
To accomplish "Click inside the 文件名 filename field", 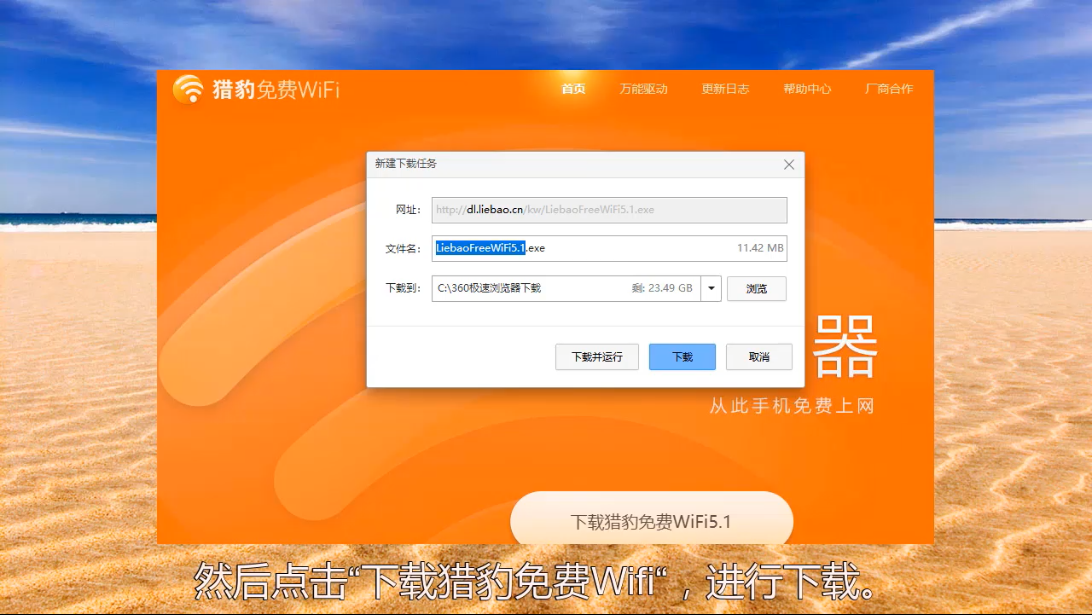I will tap(630, 248).
